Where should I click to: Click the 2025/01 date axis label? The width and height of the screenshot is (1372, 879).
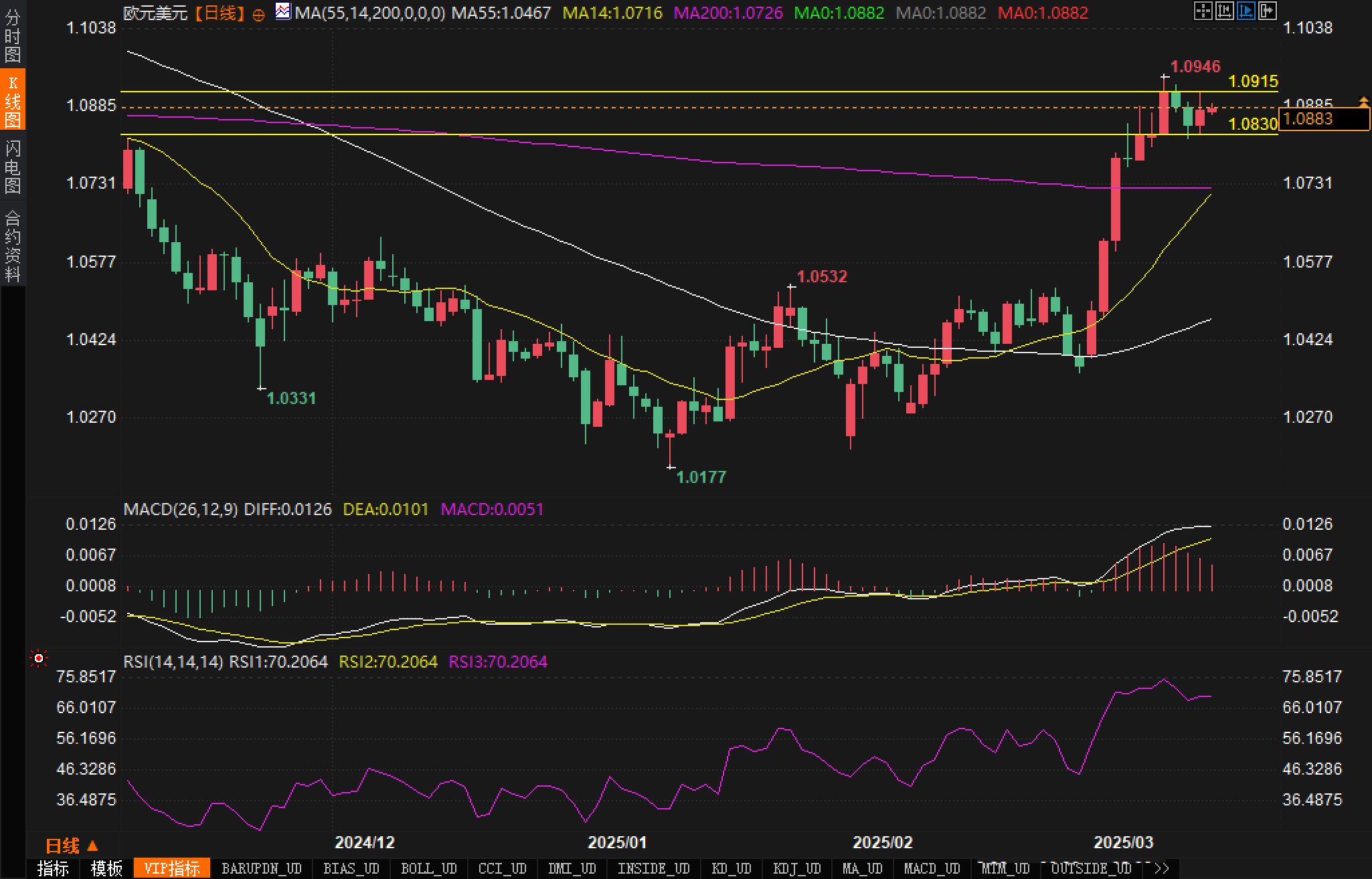(617, 842)
